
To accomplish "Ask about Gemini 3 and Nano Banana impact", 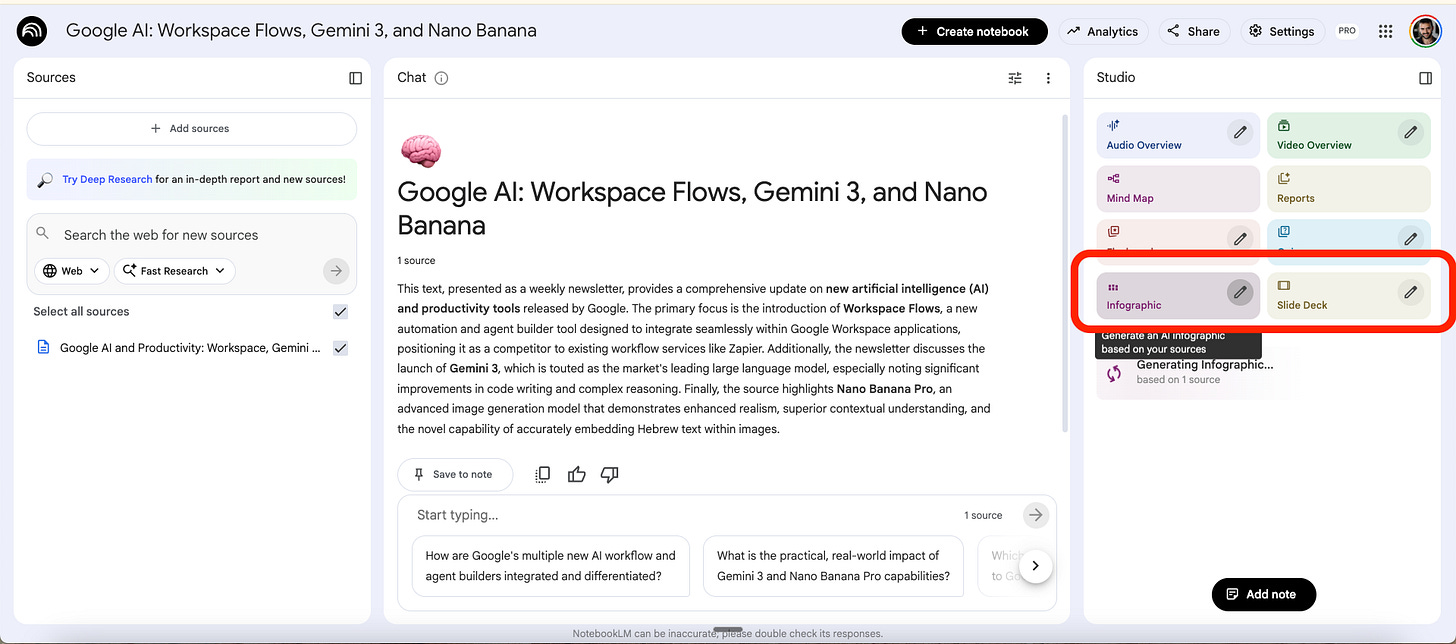I will (833, 565).
